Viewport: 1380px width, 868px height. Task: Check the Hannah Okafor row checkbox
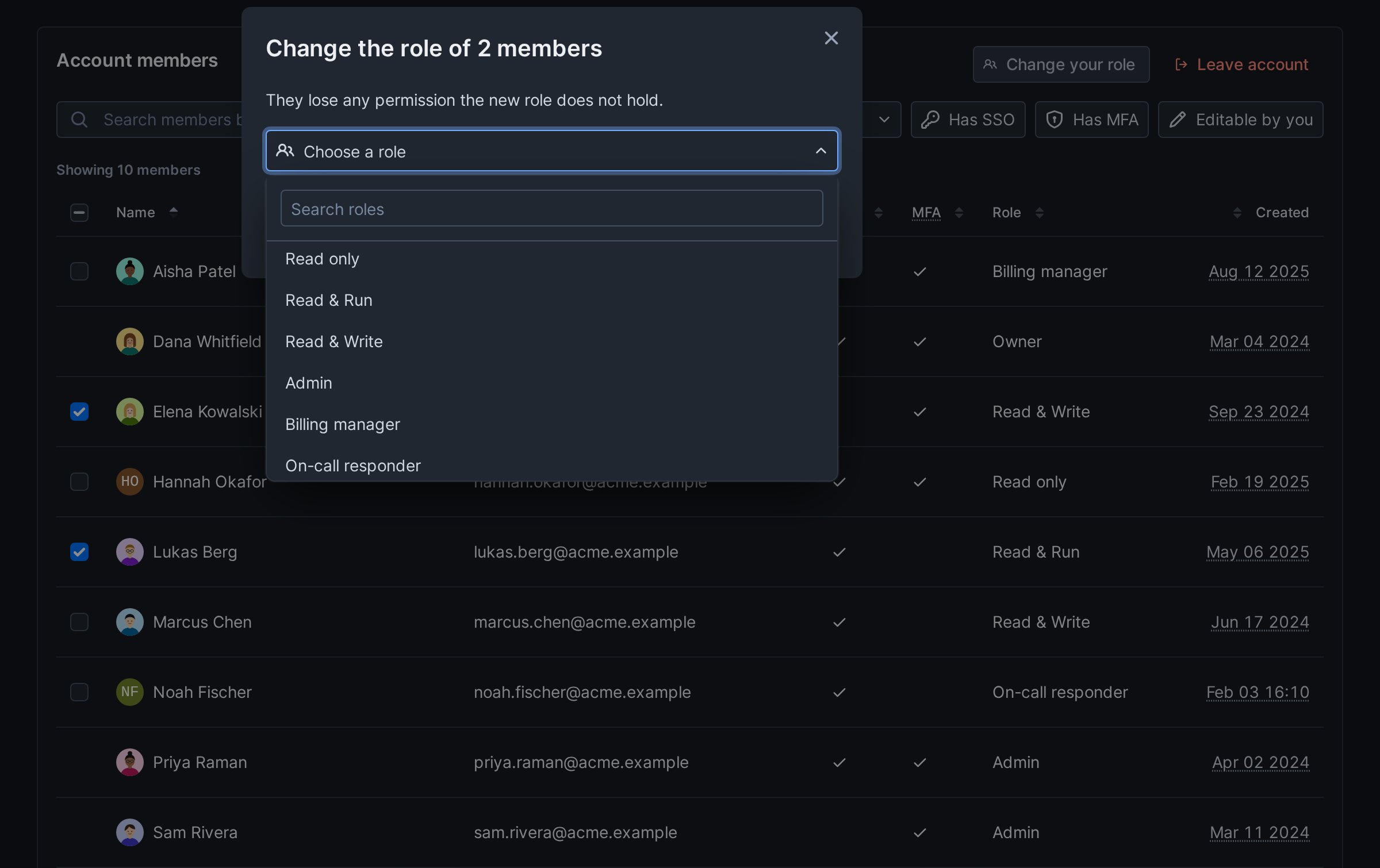79,482
